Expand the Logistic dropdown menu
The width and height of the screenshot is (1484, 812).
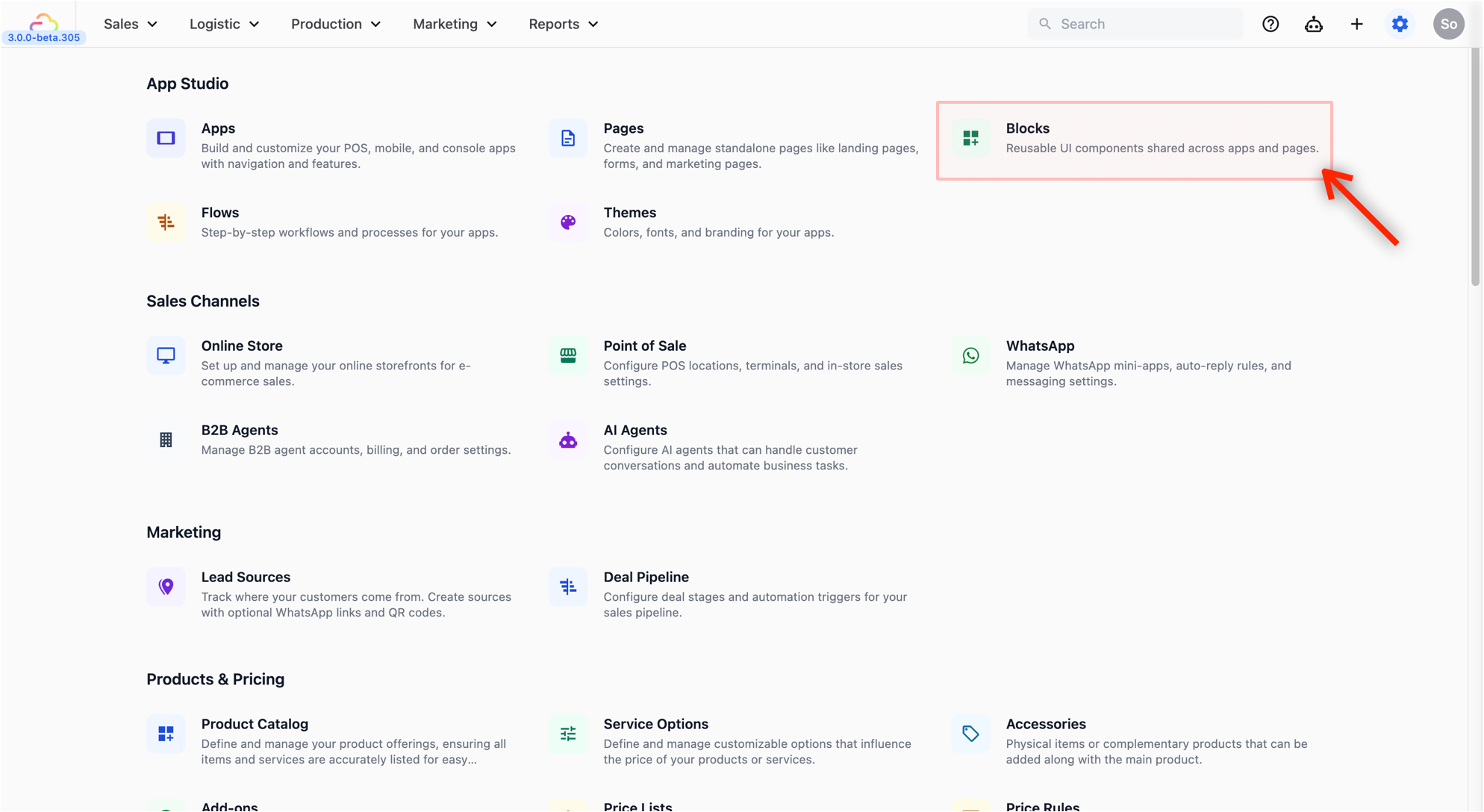click(224, 24)
